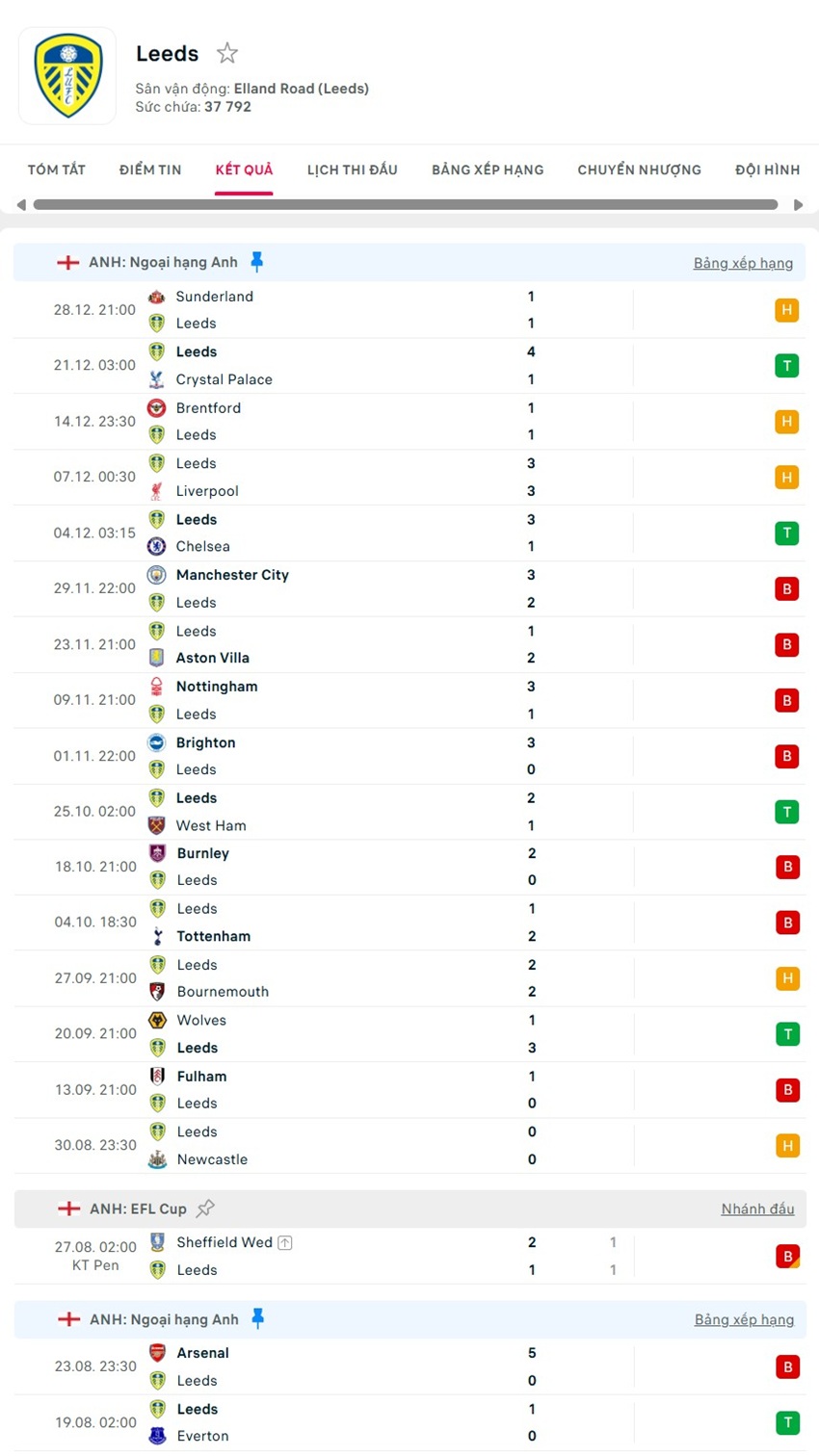819x1456 pixels.
Task: Open Nhánh đấu link for EFL Cup
Action: (x=757, y=1209)
